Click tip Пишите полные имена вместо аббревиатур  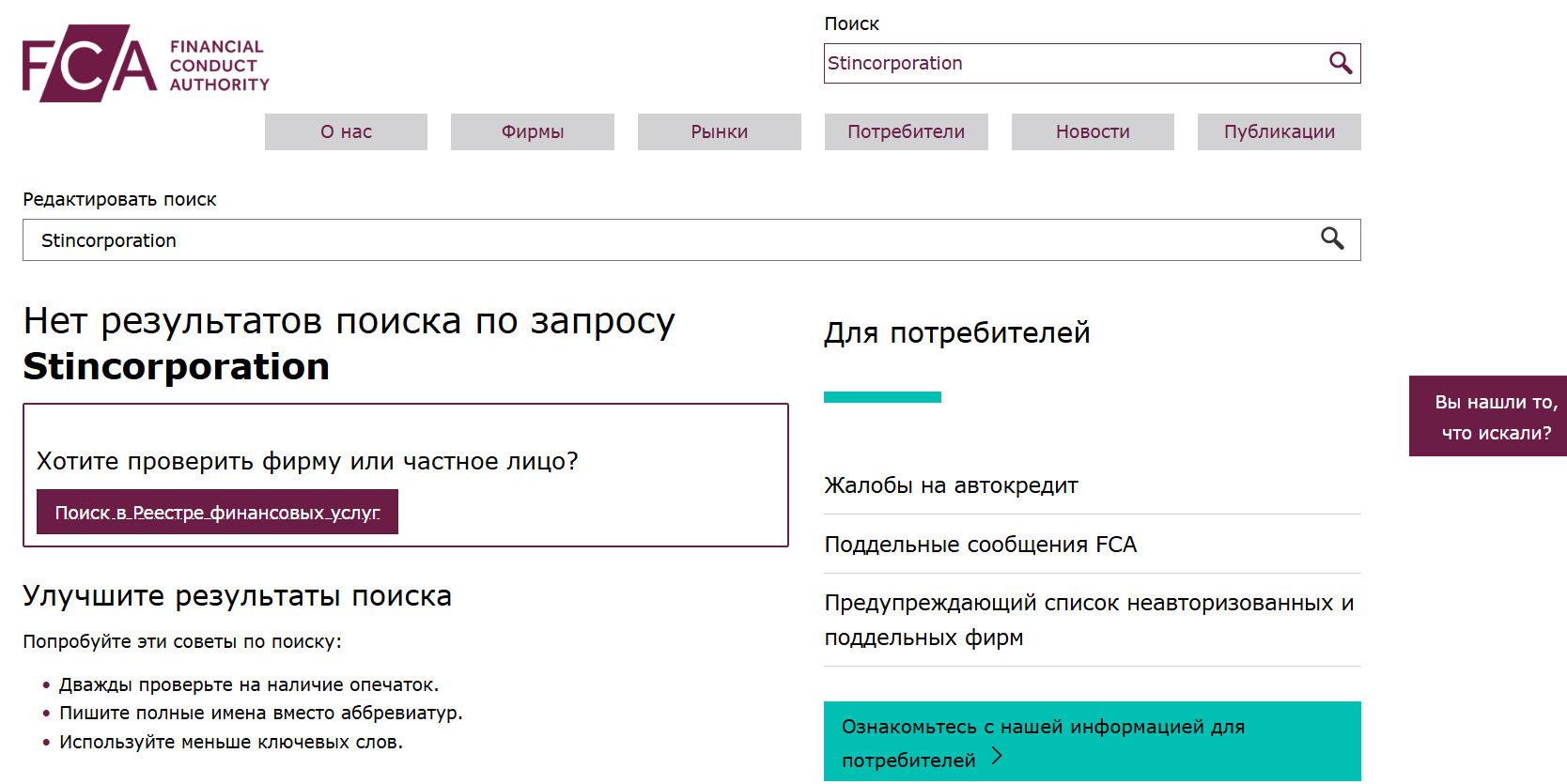pos(261,713)
